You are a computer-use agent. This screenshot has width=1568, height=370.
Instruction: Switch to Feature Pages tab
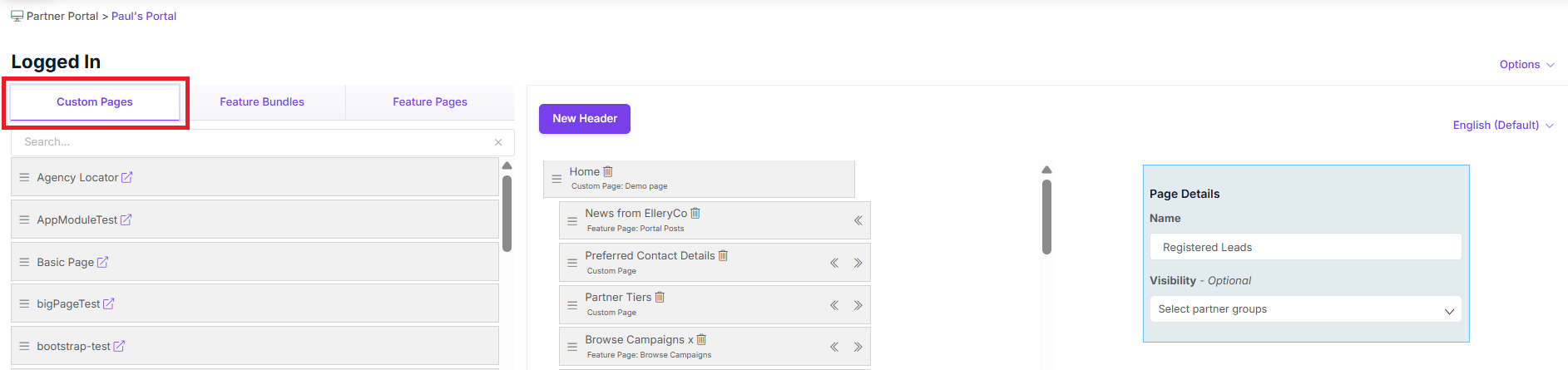click(430, 101)
